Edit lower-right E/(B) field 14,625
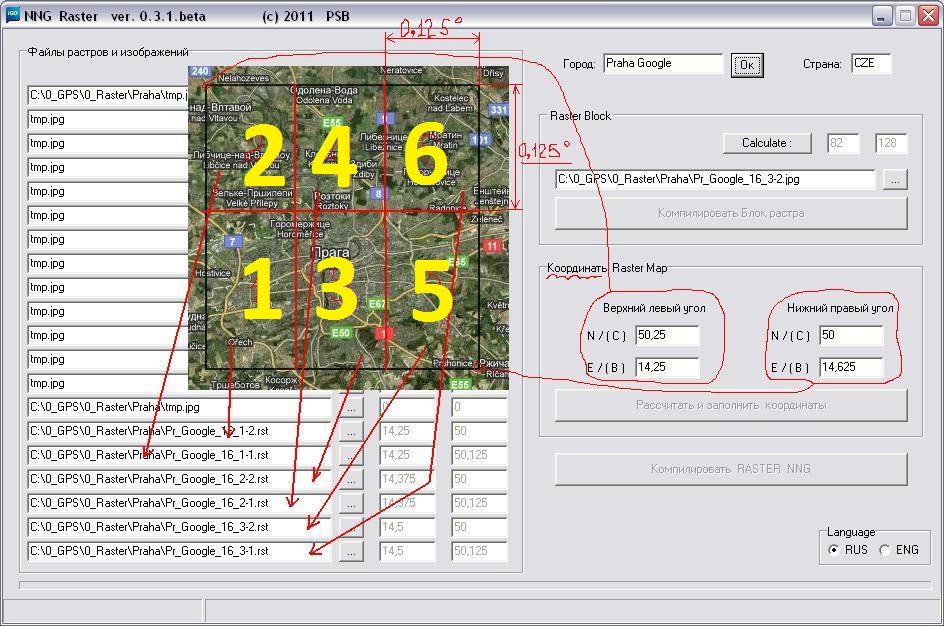 pyautogui.click(x=851, y=367)
